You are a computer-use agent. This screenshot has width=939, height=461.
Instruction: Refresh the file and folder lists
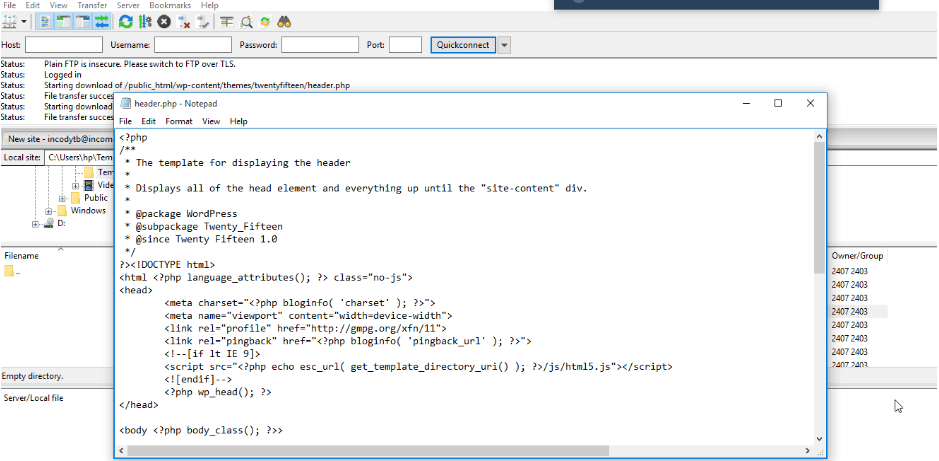tap(125, 22)
